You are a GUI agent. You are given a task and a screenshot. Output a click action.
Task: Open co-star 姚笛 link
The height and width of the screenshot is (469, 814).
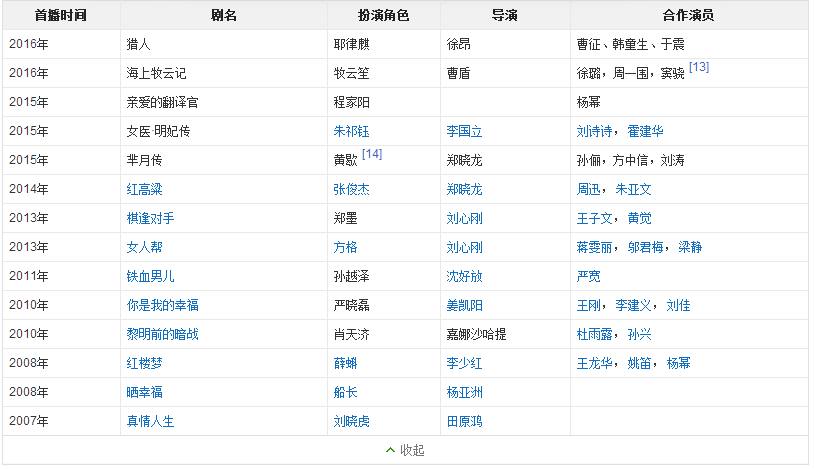click(x=640, y=364)
